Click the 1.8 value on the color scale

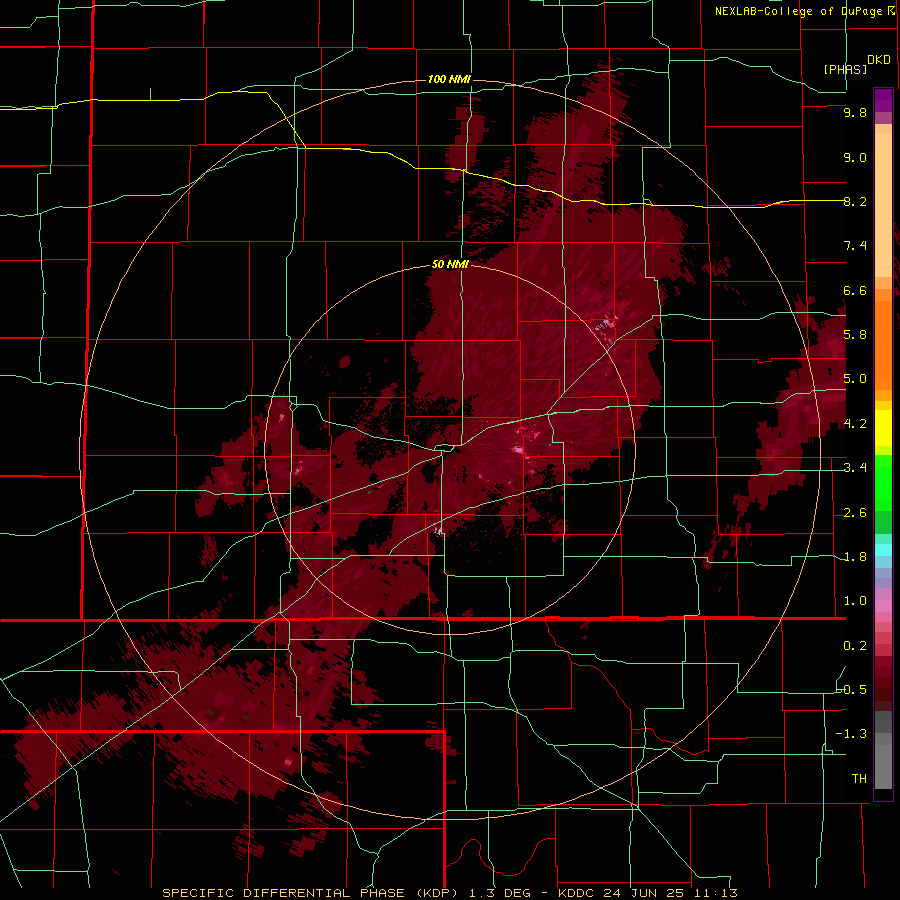coord(855,557)
